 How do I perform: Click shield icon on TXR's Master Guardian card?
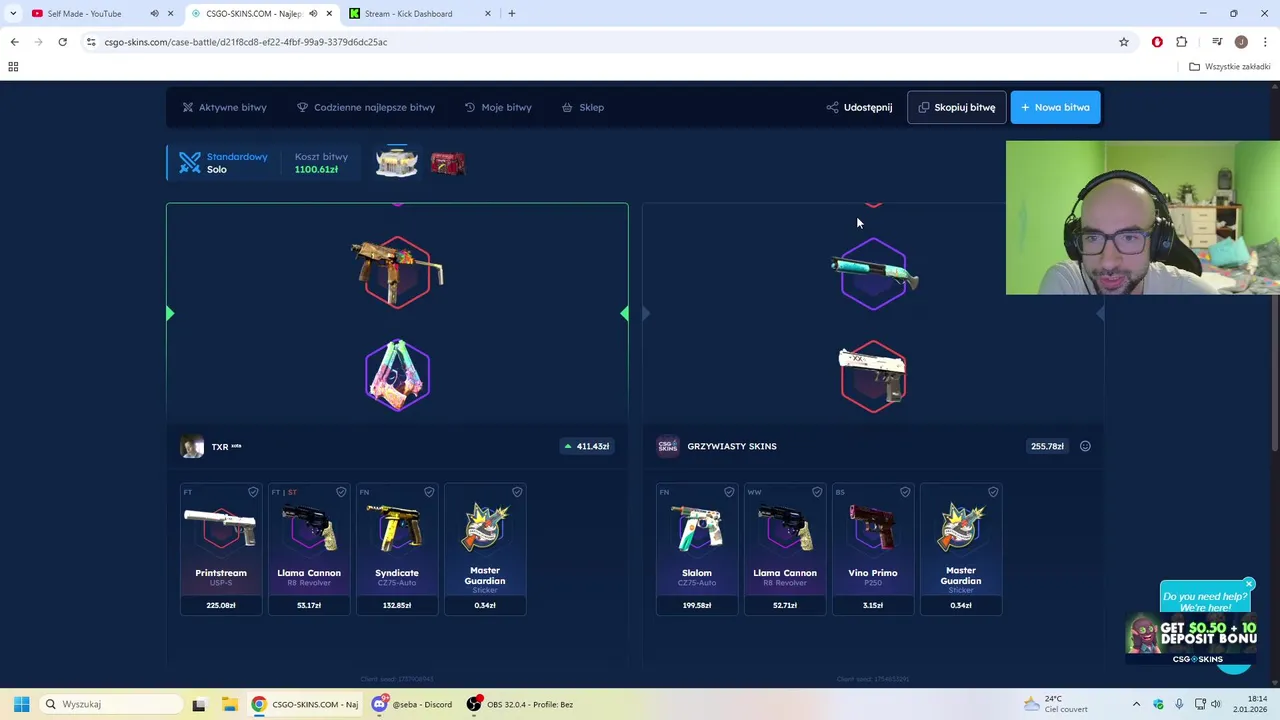(517, 492)
